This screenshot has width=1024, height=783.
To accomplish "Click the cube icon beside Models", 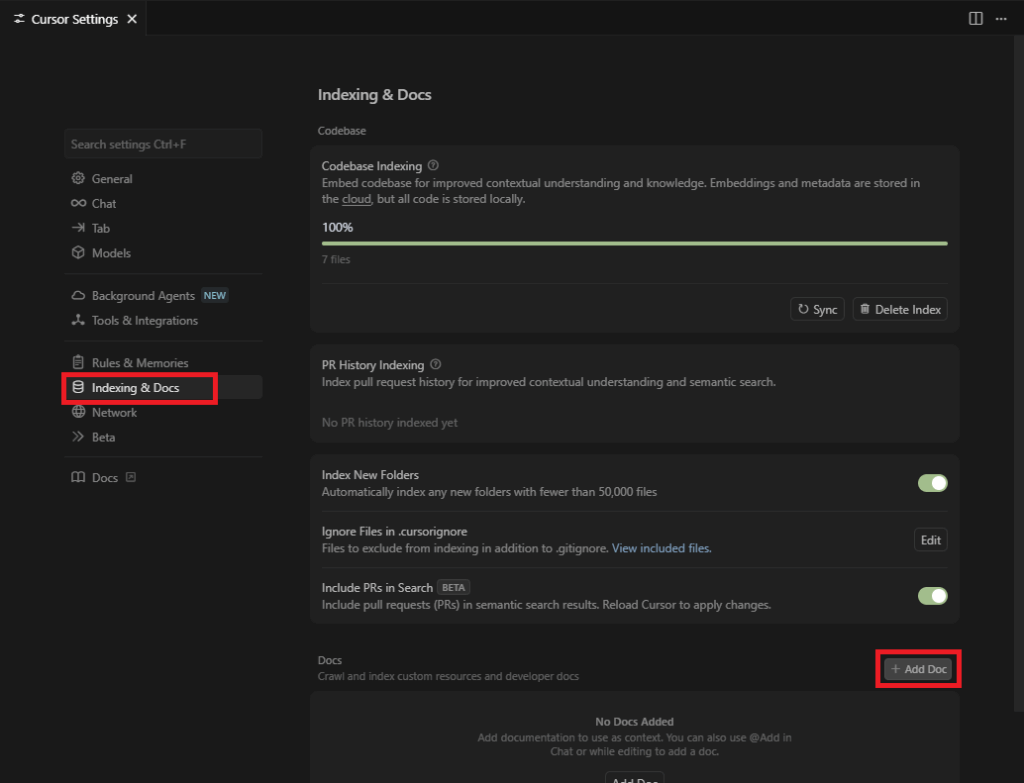I will (x=78, y=253).
